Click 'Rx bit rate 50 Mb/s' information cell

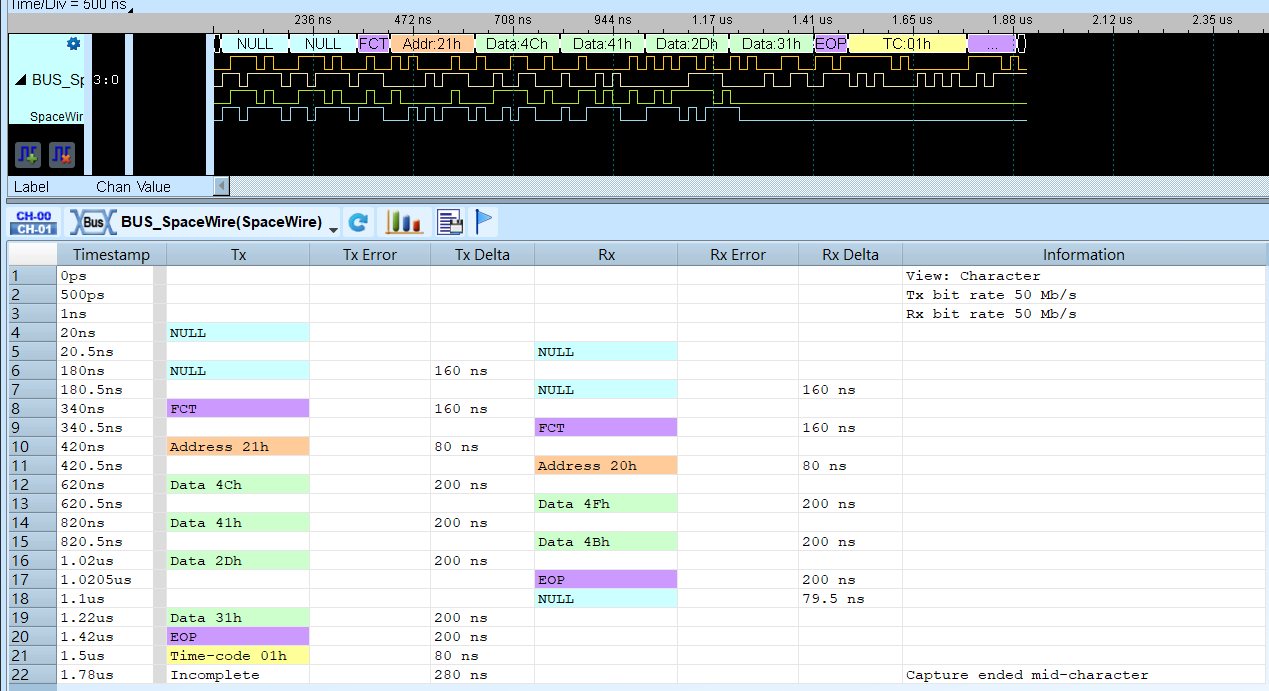pos(1084,314)
